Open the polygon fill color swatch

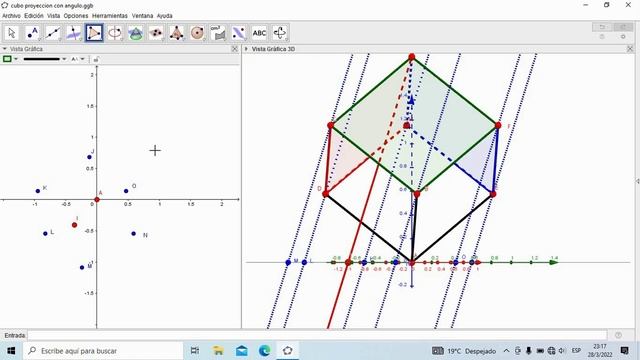7,59
